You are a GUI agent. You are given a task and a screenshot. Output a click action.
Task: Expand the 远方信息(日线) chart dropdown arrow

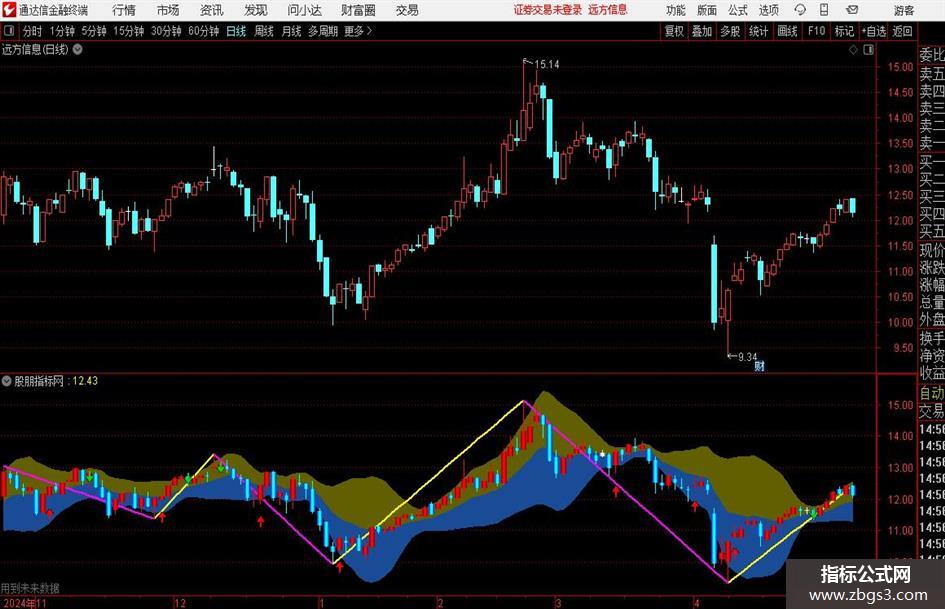pos(78,49)
